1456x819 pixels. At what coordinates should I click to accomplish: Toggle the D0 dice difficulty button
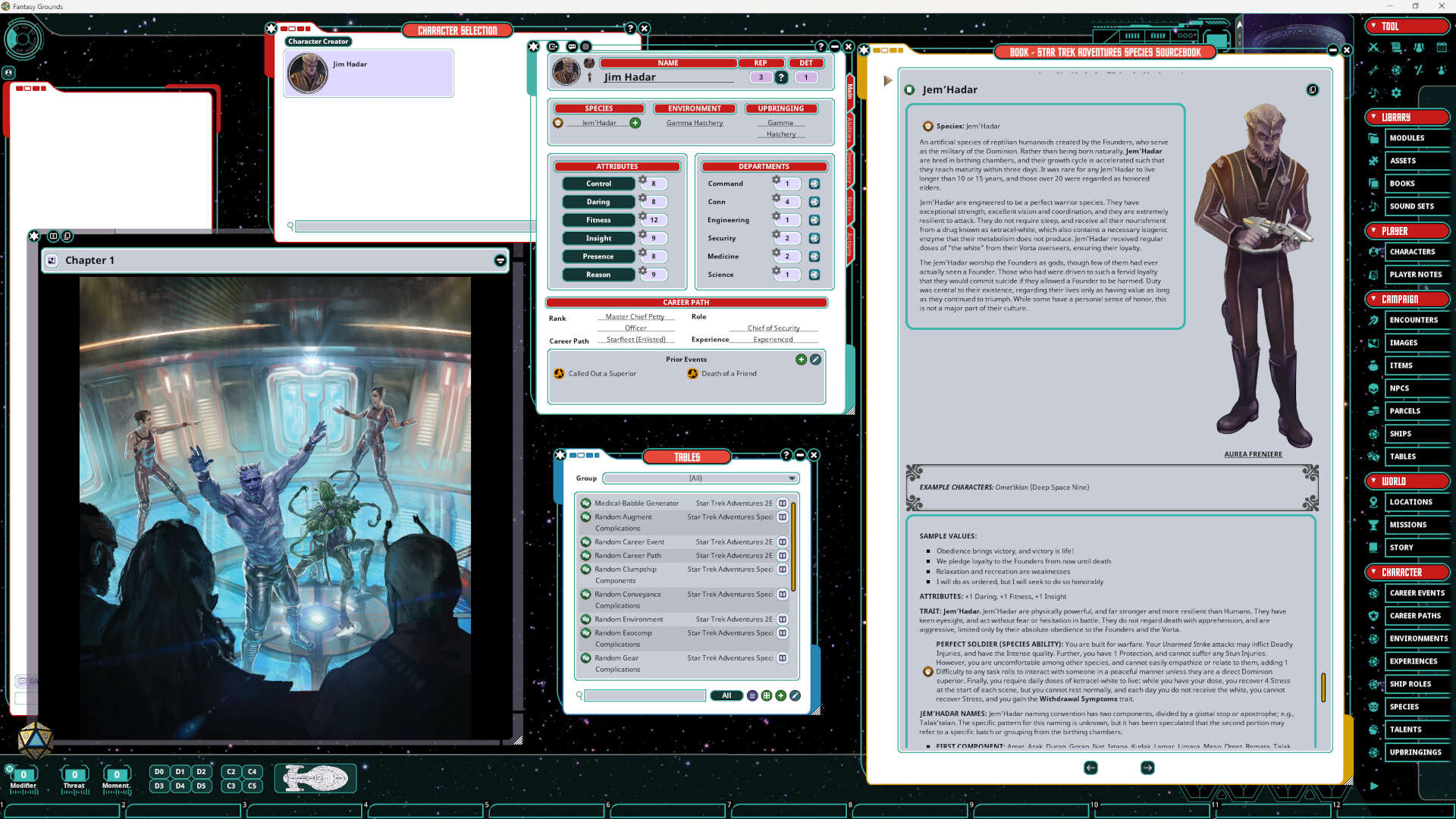(x=159, y=771)
